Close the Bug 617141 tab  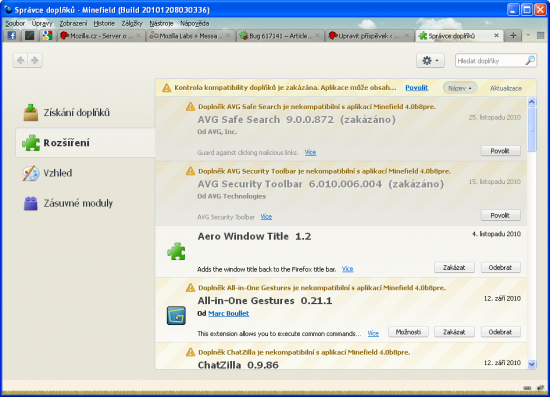(x=317, y=35)
